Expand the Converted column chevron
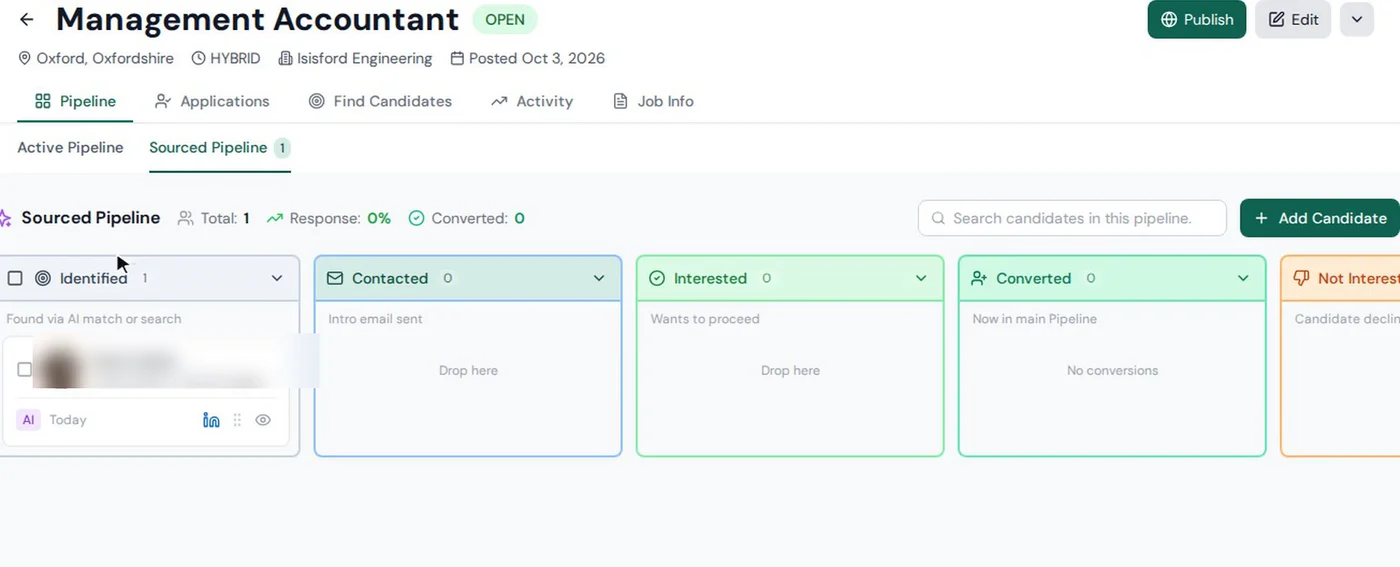This screenshot has width=1400, height=567. click(1243, 278)
